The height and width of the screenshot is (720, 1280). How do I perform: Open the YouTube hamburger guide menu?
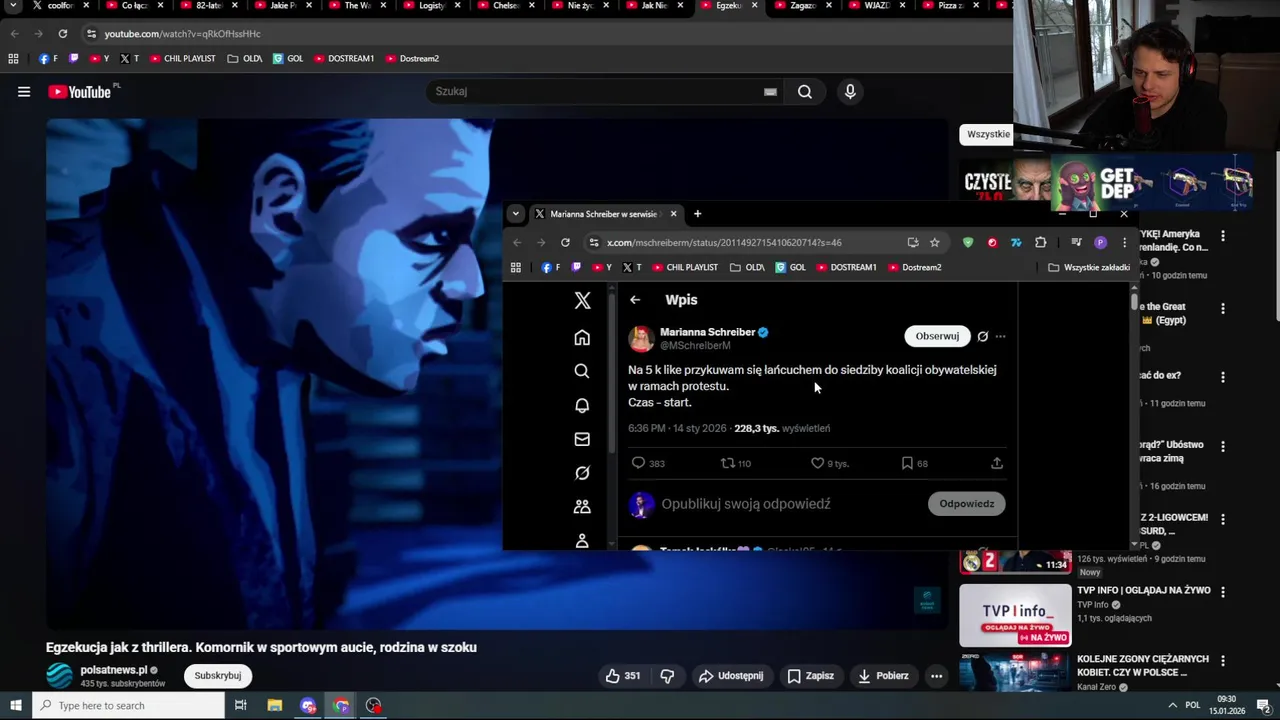[24, 92]
